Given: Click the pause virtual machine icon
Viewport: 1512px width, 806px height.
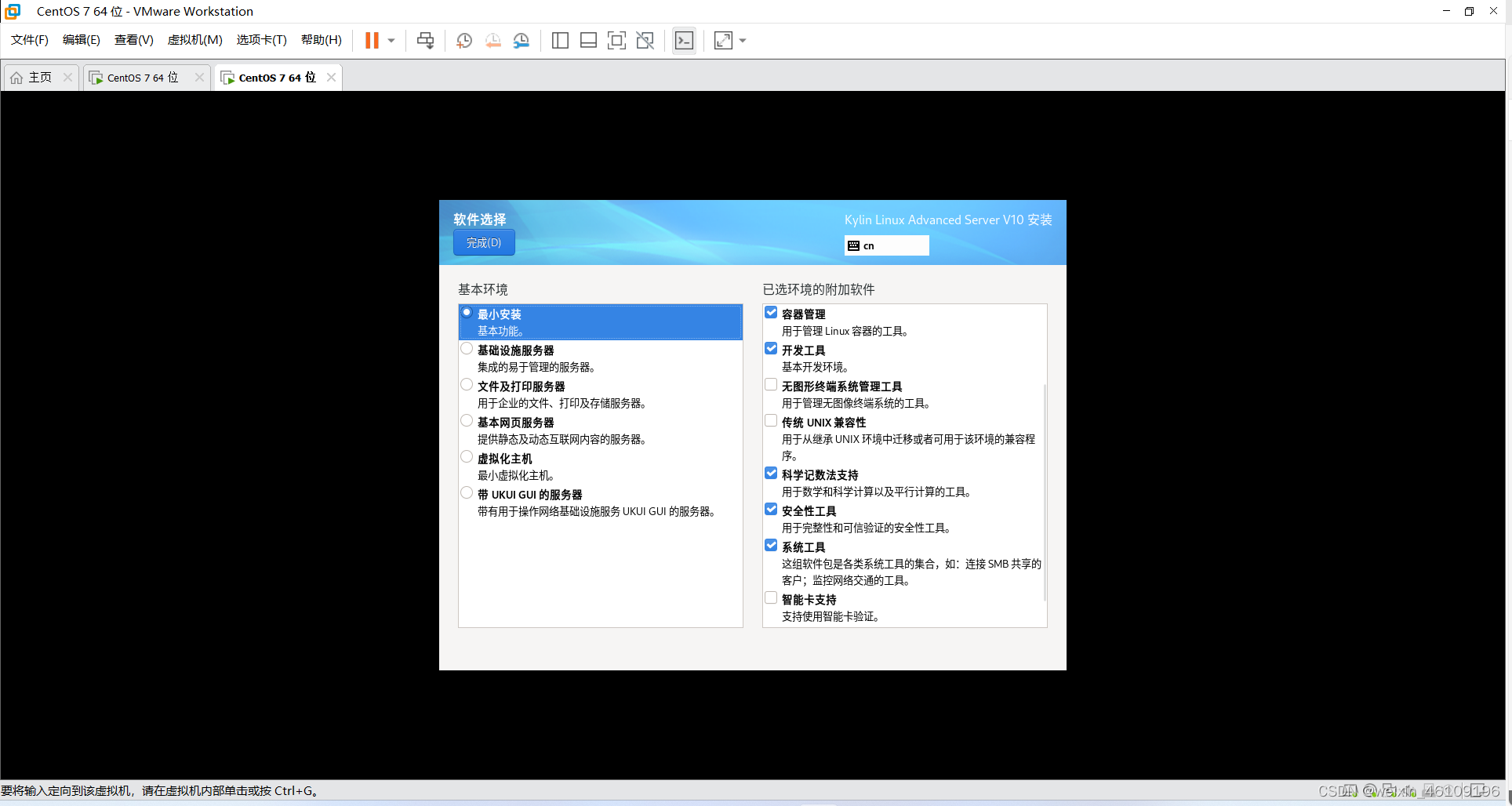Looking at the screenshot, I should coord(372,40).
